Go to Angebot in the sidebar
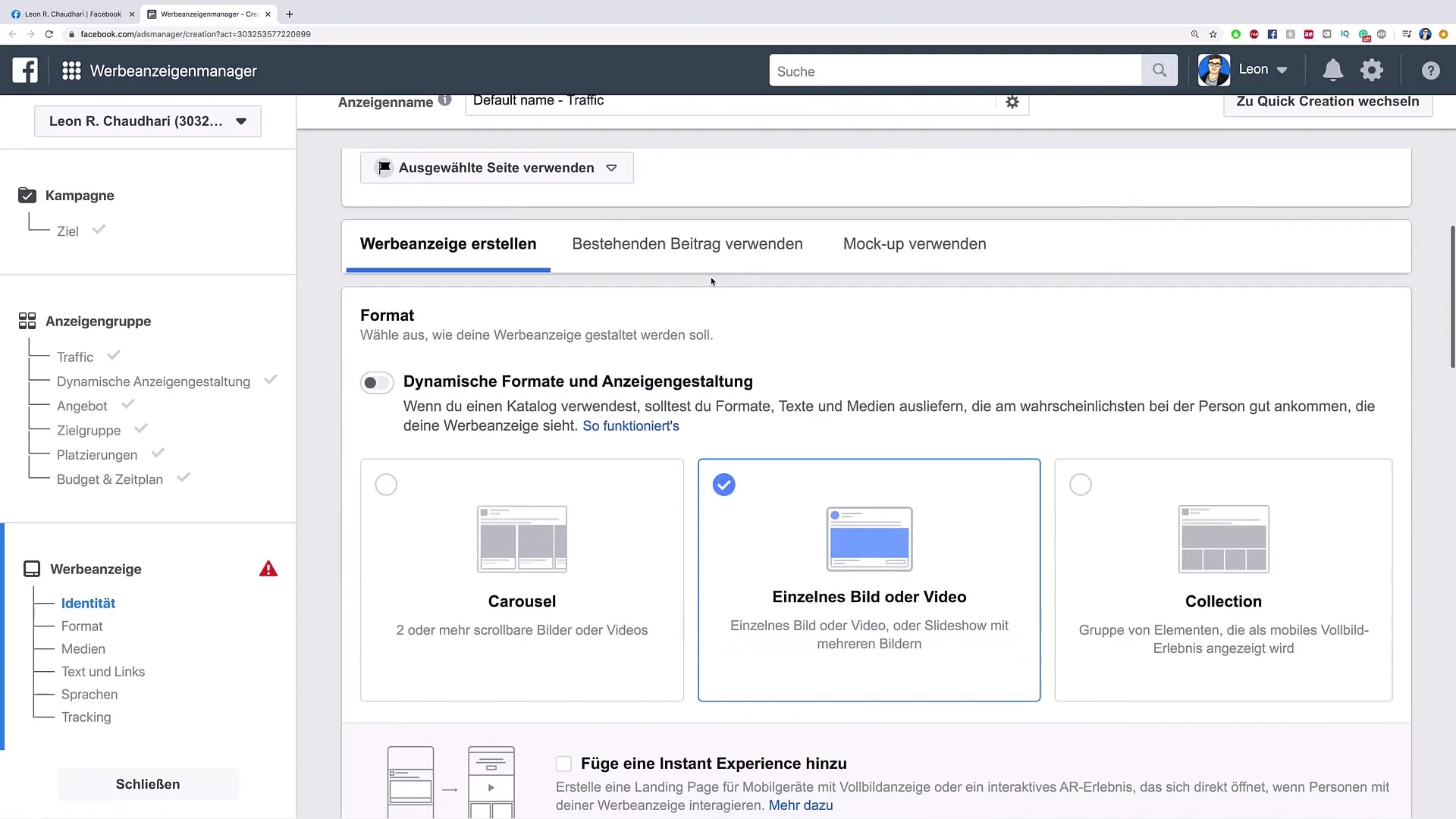The image size is (1456, 819). pos(82,406)
